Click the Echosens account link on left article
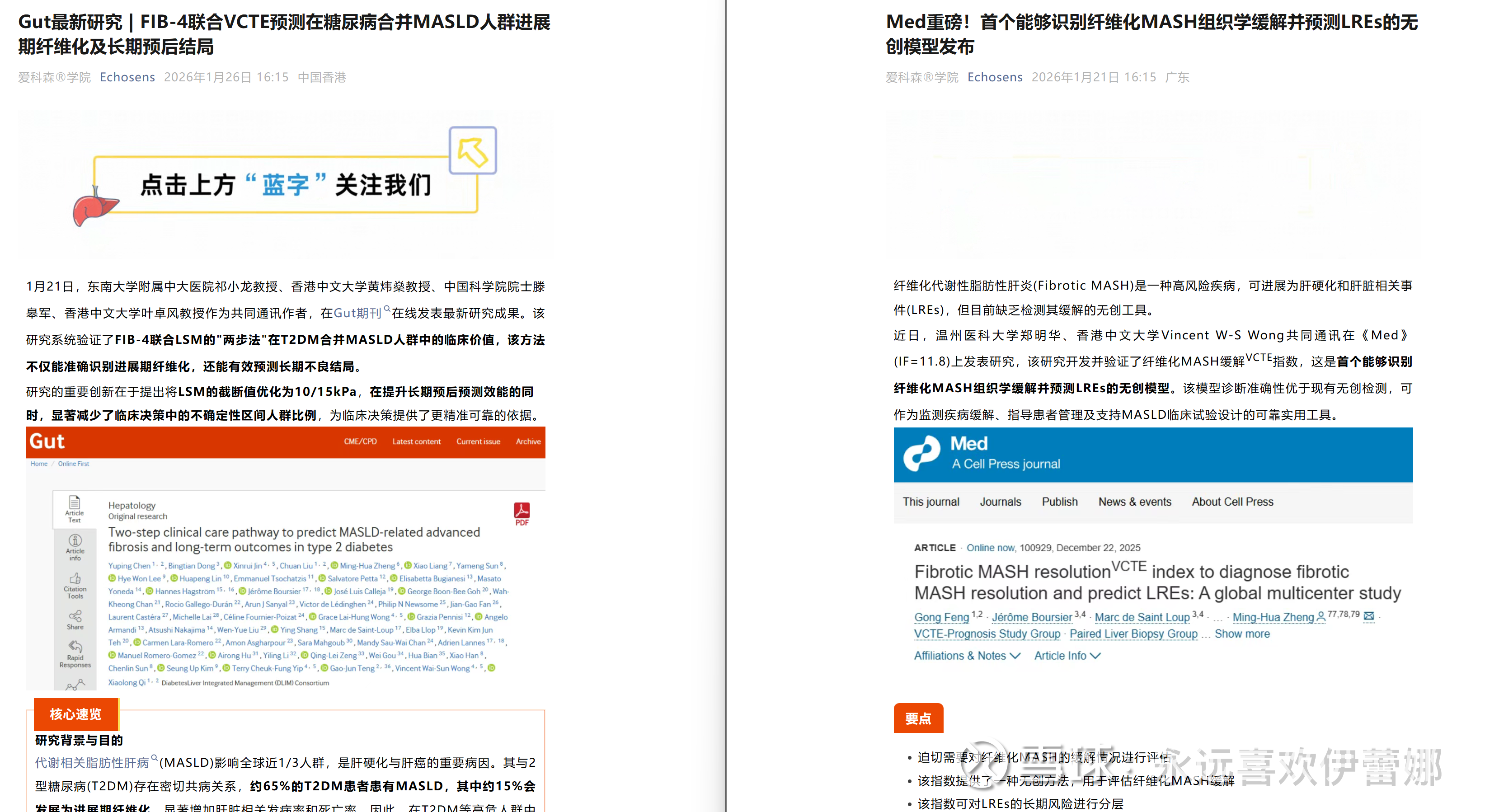Image resolution: width=1485 pixels, height=812 pixels. click(127, 77)
